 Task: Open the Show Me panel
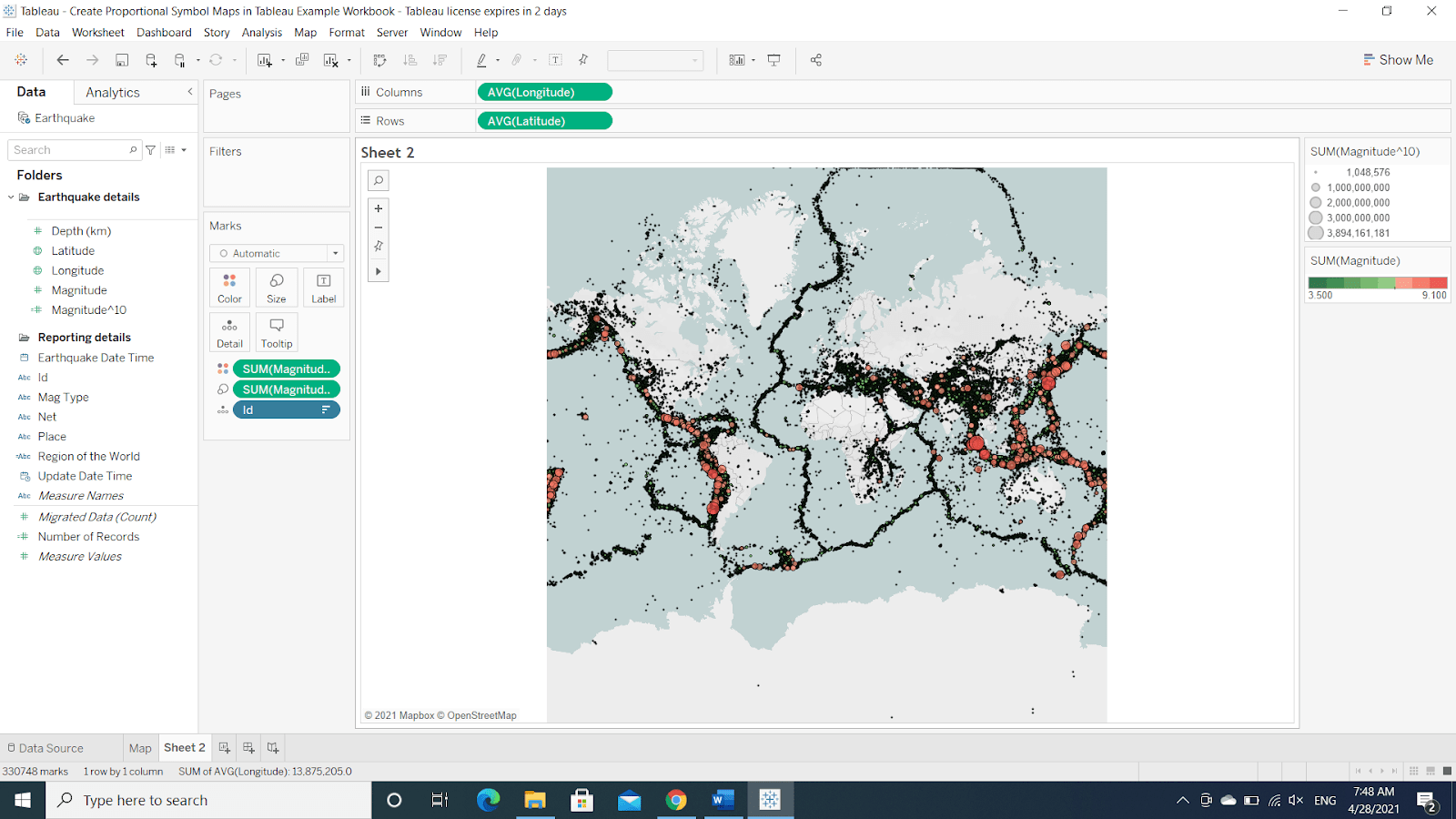click(1398, 59)
